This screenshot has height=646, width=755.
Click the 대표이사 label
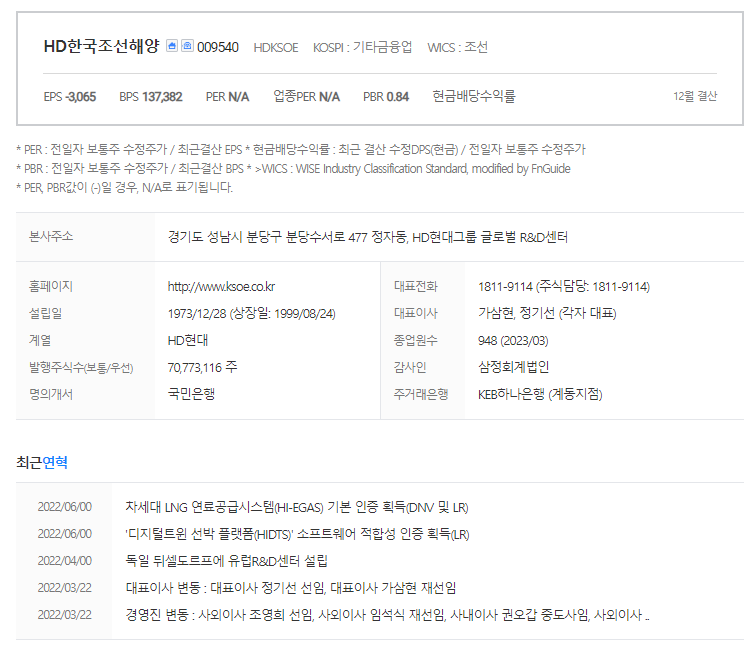[x=416, y=313]
